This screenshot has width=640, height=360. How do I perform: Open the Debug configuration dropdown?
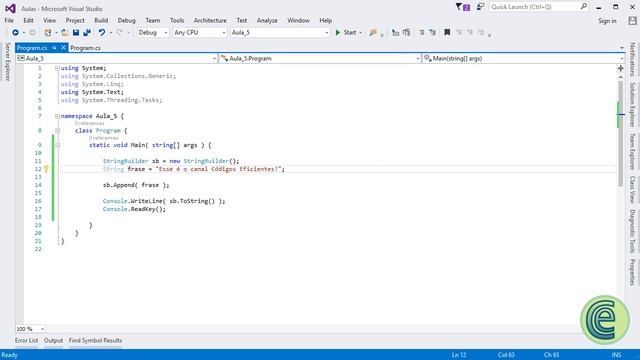point(153,32)
